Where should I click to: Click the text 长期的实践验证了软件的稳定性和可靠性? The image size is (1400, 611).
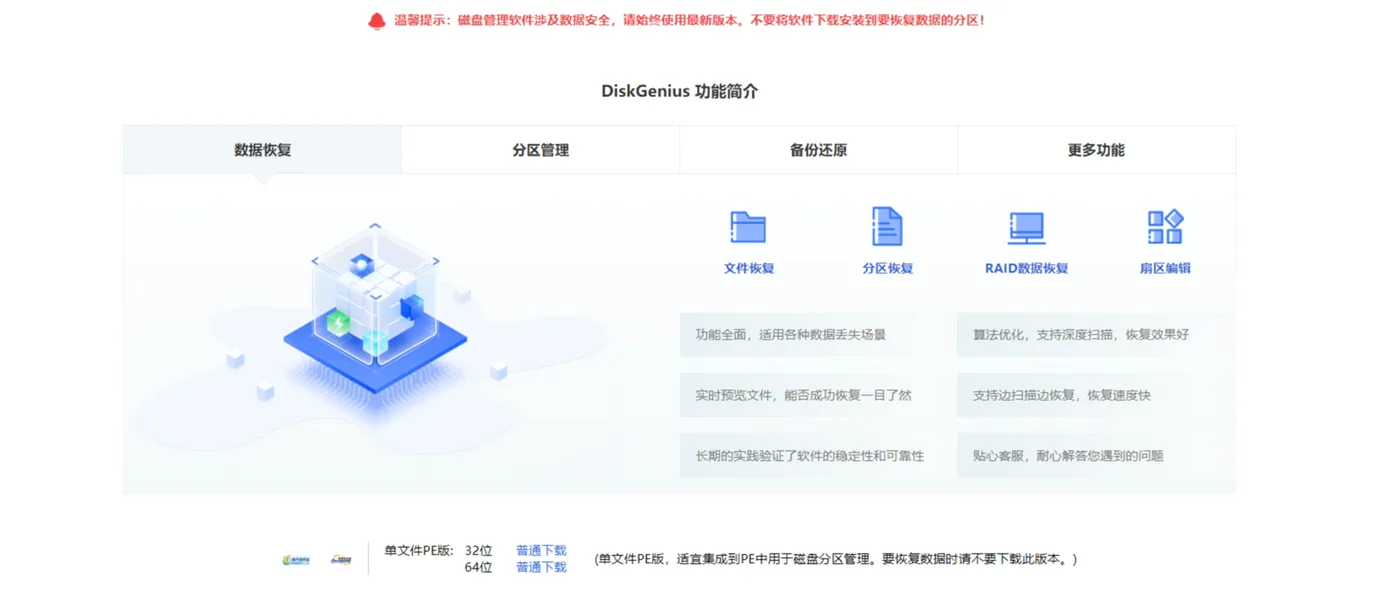[x=810, y=456]
